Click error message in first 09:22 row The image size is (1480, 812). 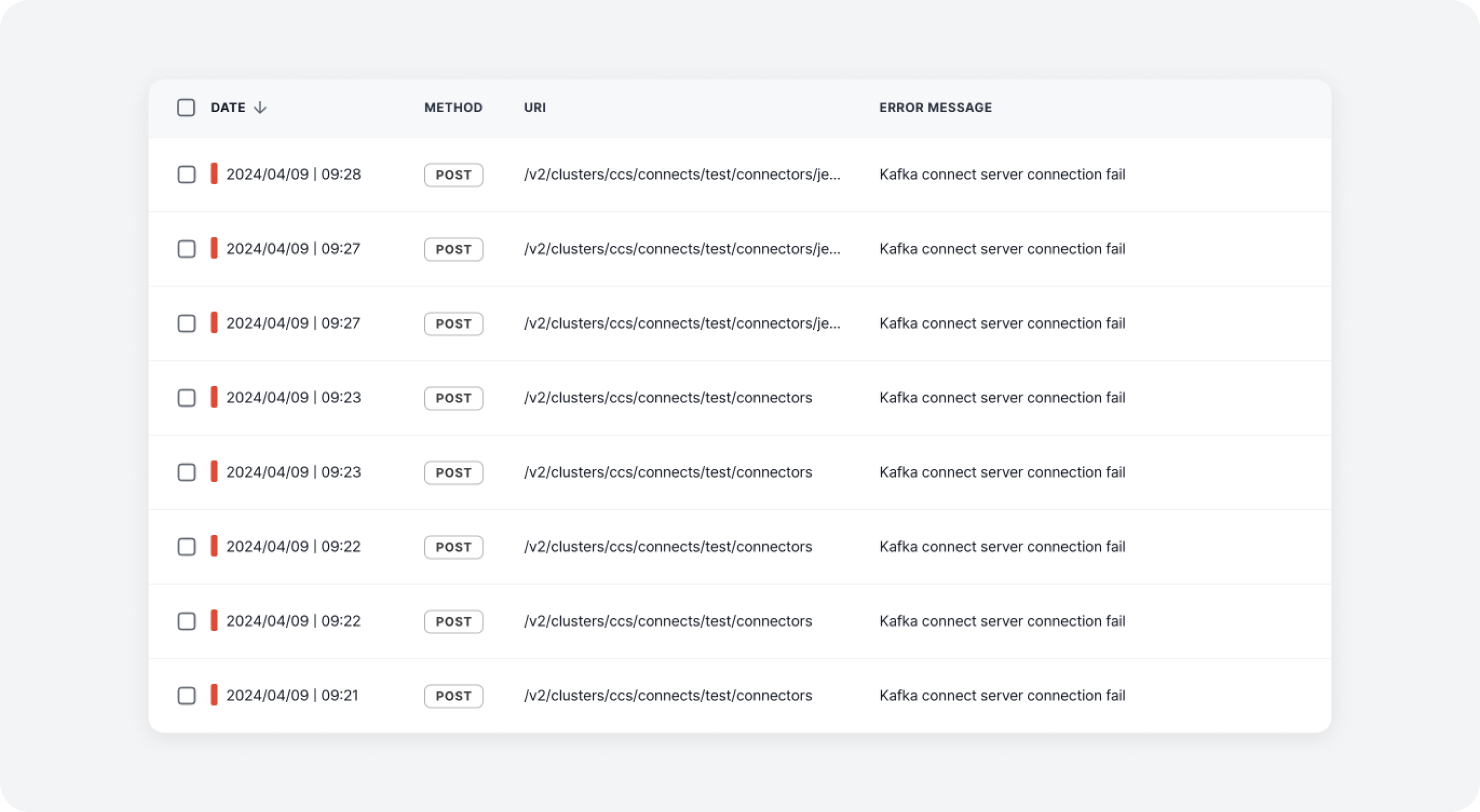(1002, 546)
